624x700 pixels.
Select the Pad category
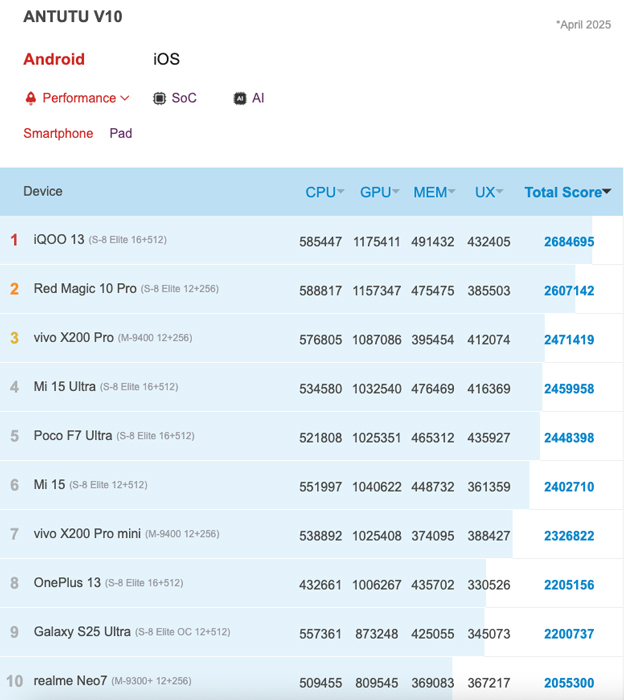121,133
